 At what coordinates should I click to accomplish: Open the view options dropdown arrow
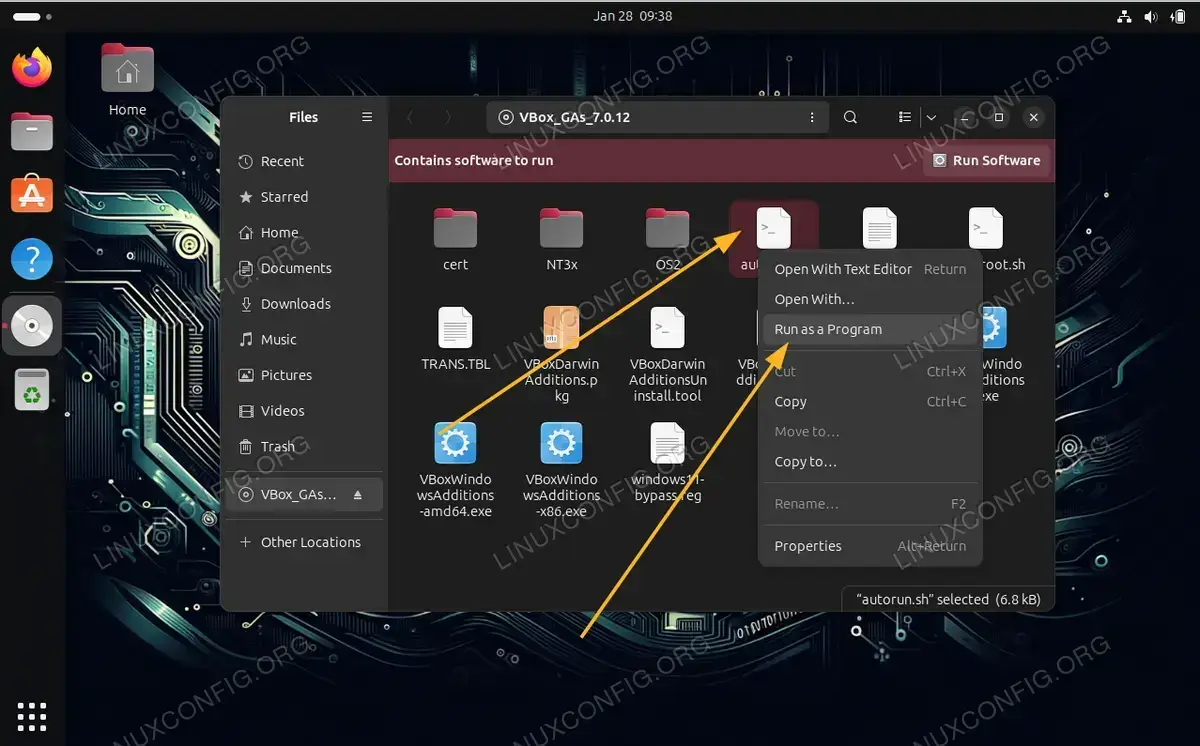click(x=930, y=117)
